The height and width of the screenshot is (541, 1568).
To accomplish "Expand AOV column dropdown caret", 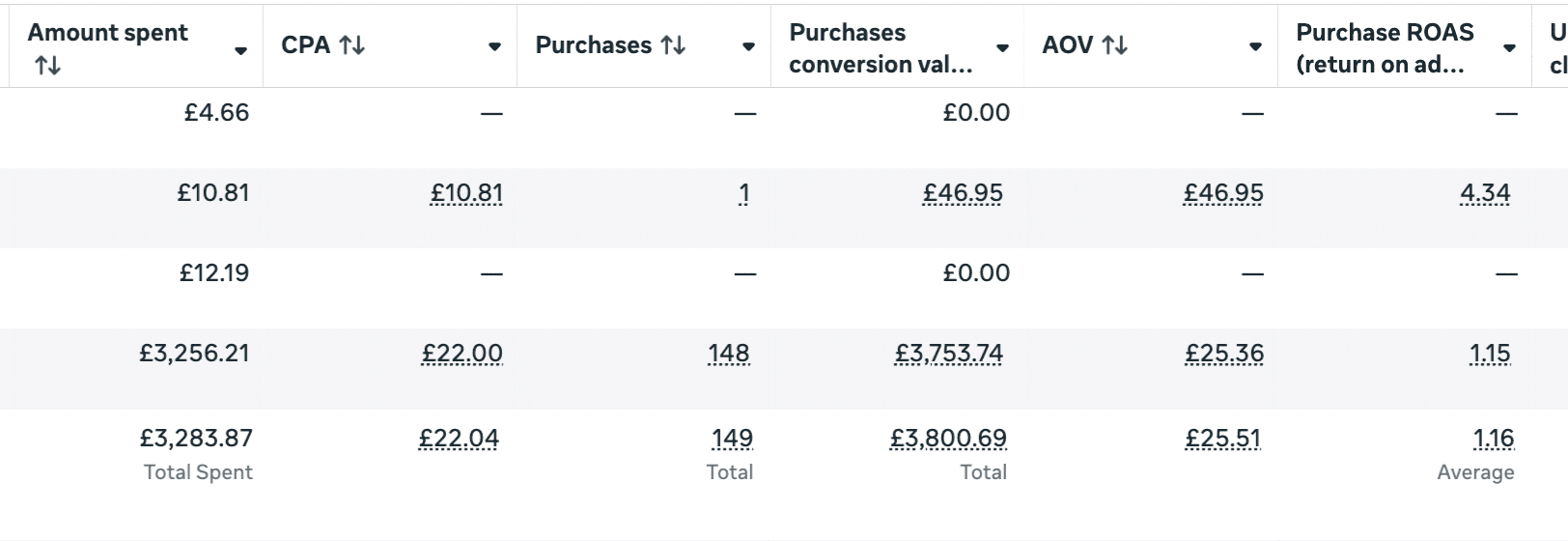I will tap(1255, 46).
